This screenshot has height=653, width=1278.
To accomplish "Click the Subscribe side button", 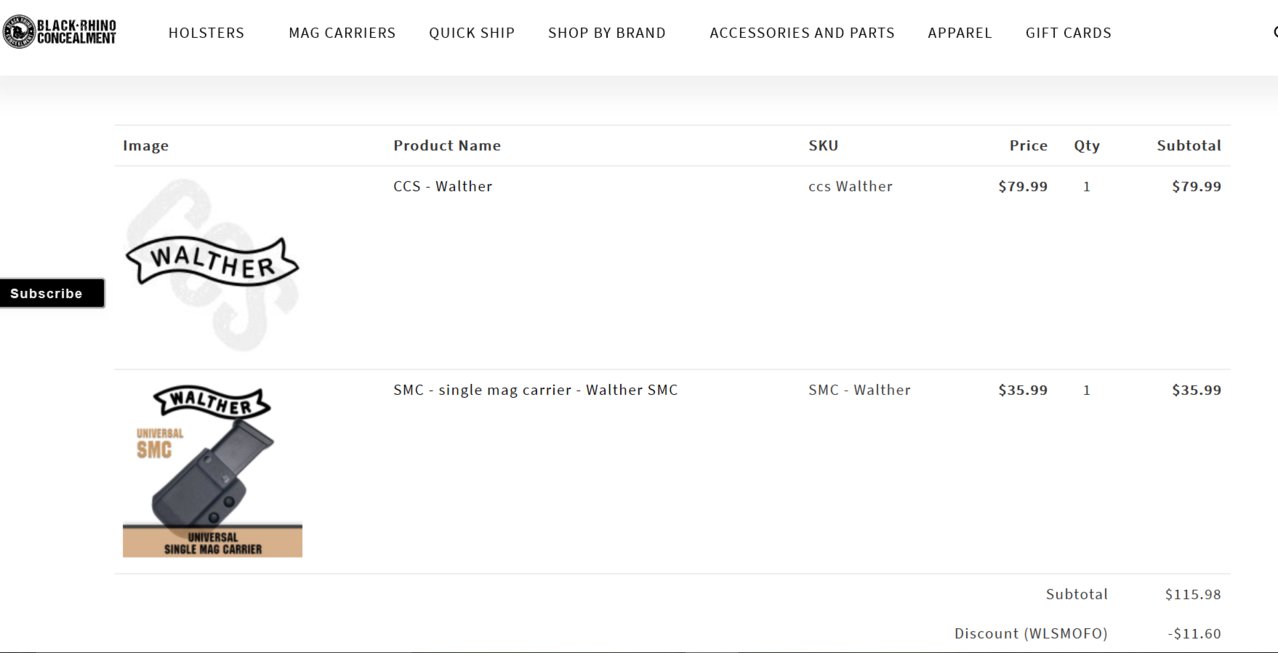I will pyautogui.click(x=52, y=293).
